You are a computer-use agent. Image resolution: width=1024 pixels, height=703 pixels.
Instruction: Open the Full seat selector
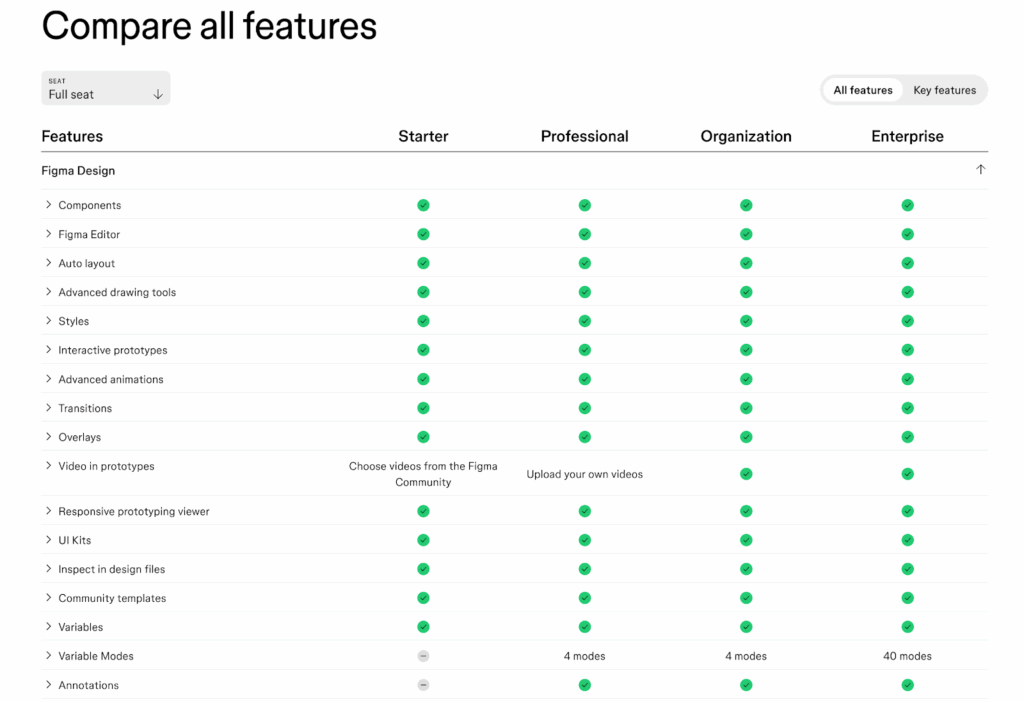tap(105, 88)
